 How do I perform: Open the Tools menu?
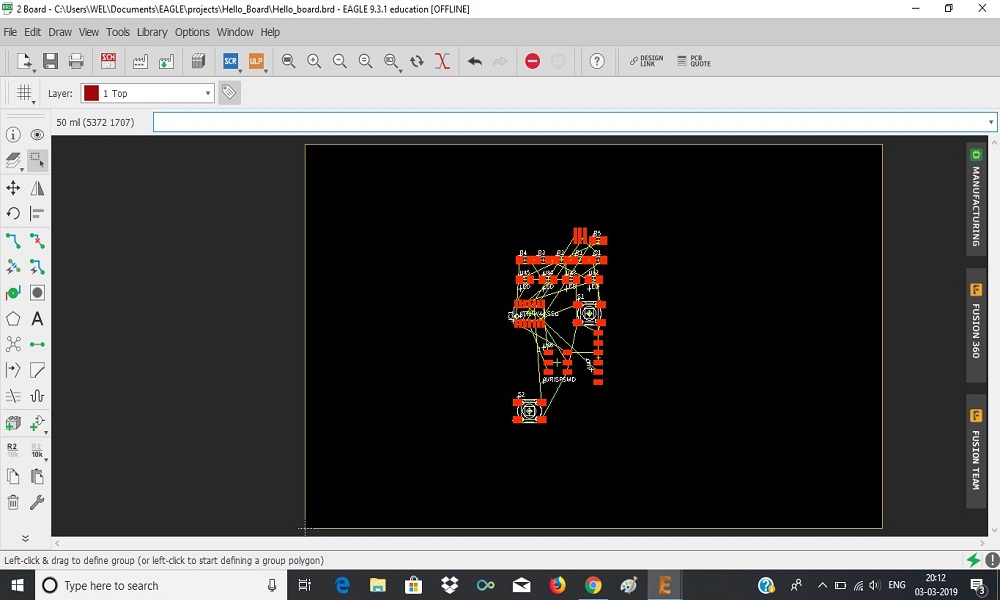(117, 32)
